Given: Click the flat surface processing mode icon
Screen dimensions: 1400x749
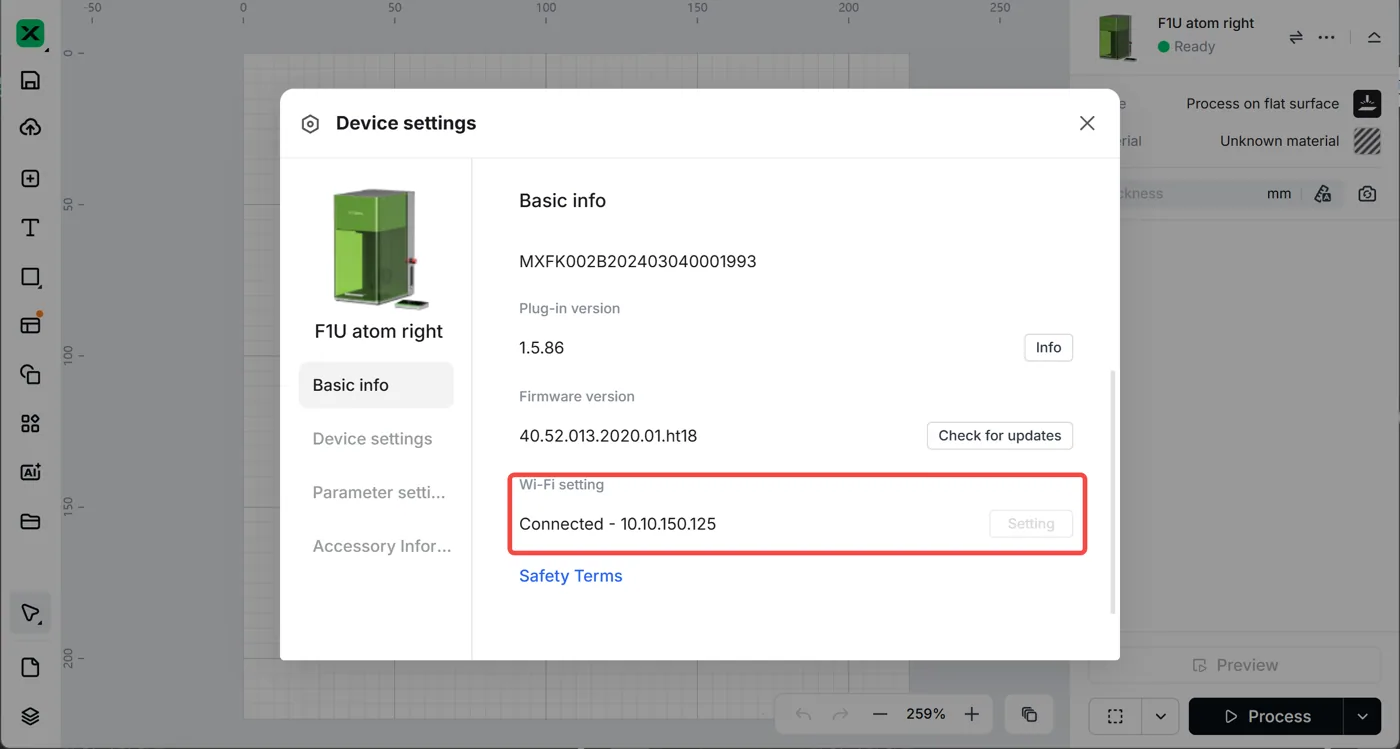Looking at the screenshot, I should point(1367,103).
